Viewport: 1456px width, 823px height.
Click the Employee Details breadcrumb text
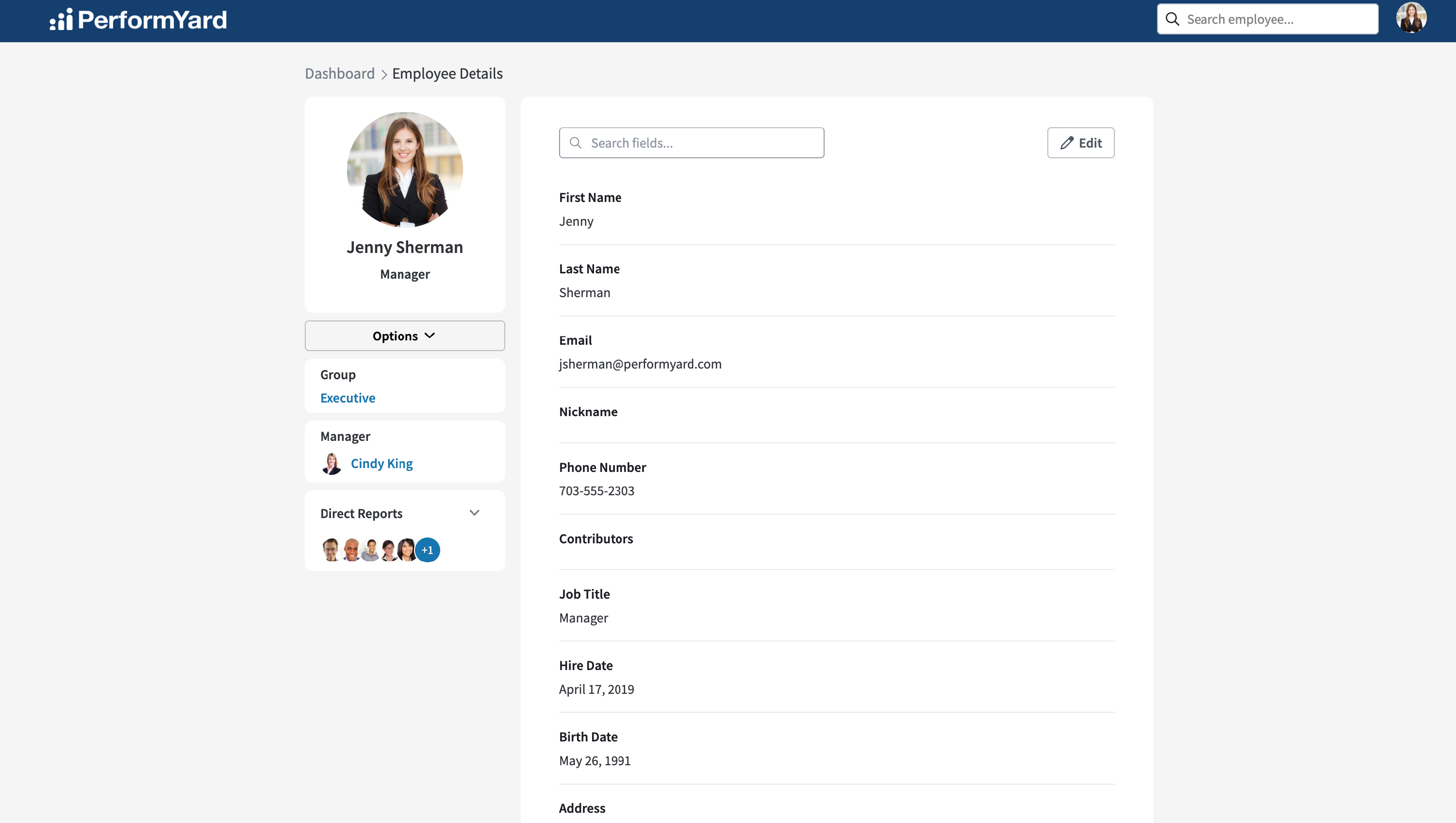pos(447,73)
